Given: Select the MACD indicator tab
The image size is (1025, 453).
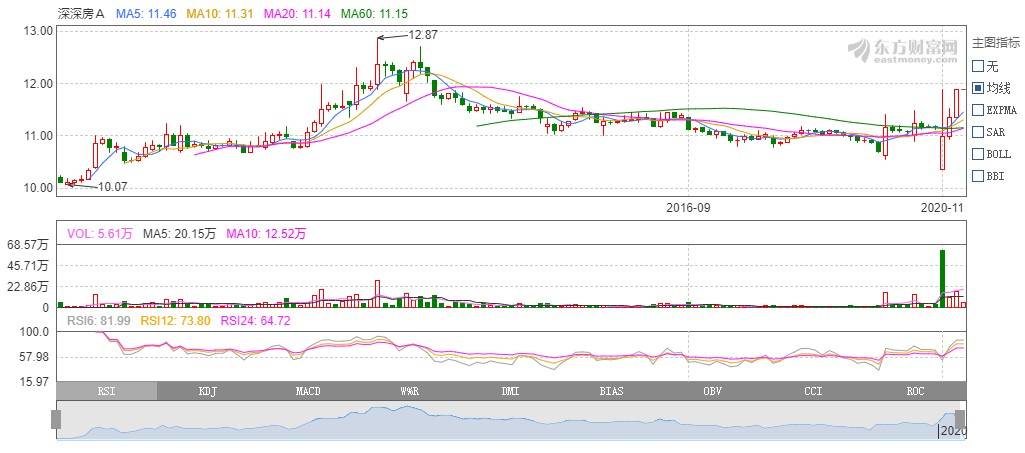Looking at the screenshot, I should [308, 391].
